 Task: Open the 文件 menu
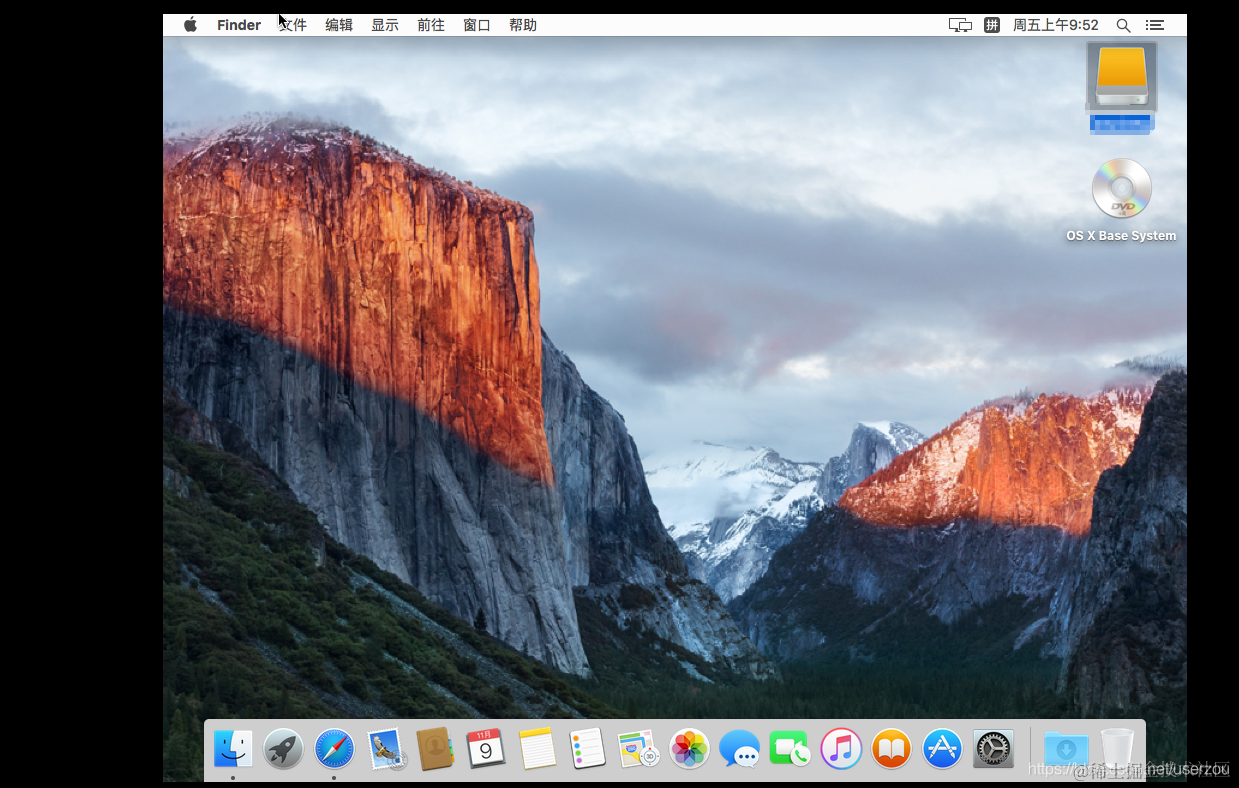pyautogui.click(x=293, y=25)
